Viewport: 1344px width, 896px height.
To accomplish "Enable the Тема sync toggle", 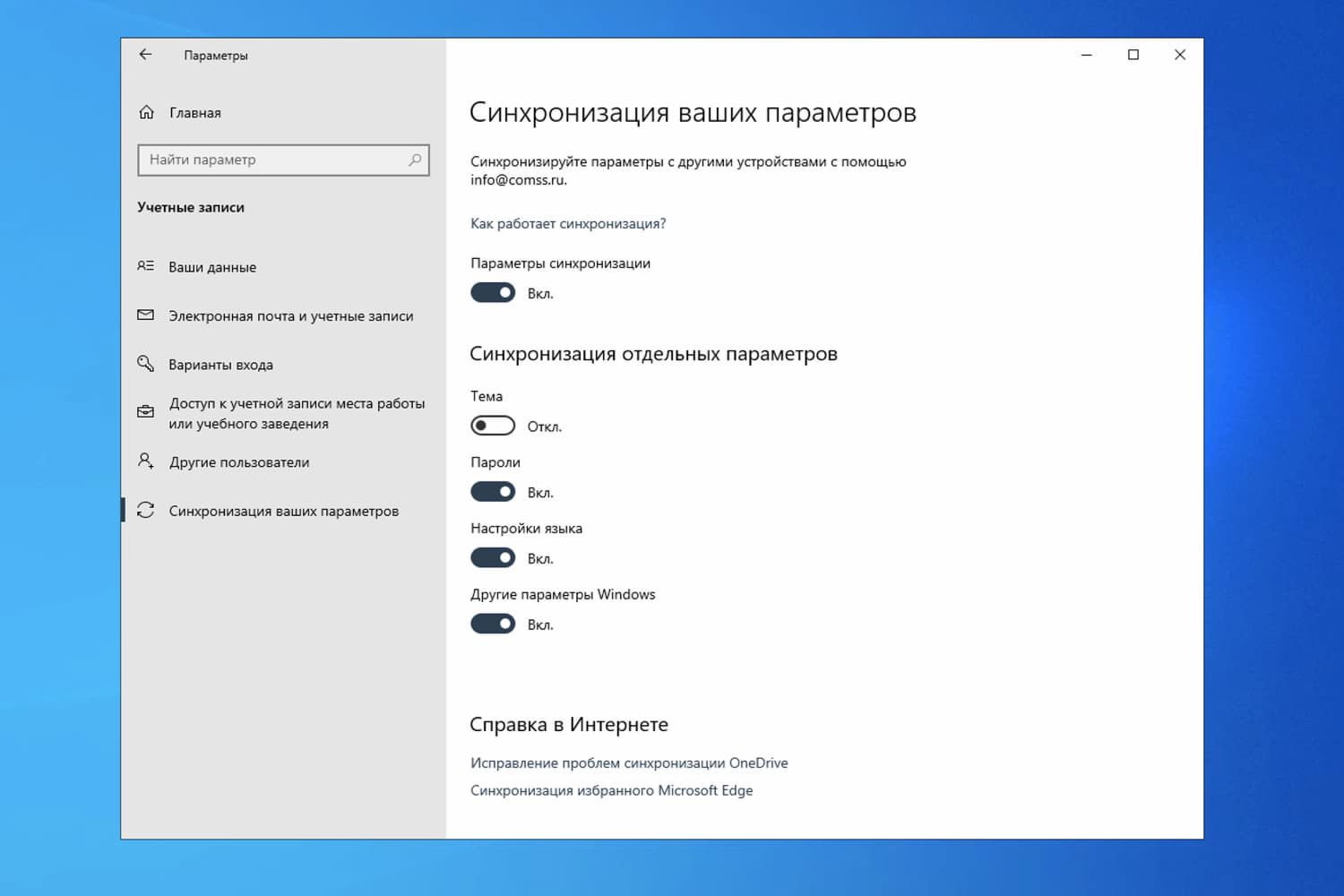I will pos(493,426).
